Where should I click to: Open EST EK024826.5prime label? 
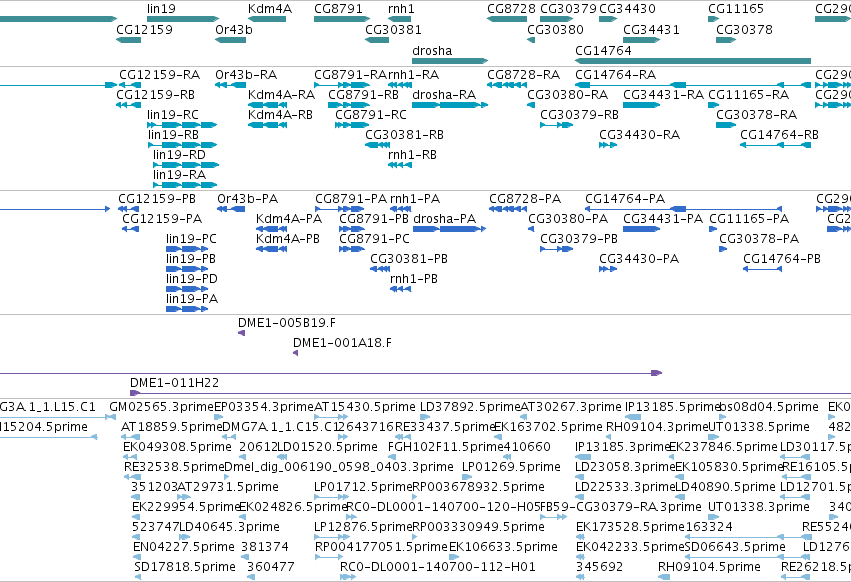[294, 507]
